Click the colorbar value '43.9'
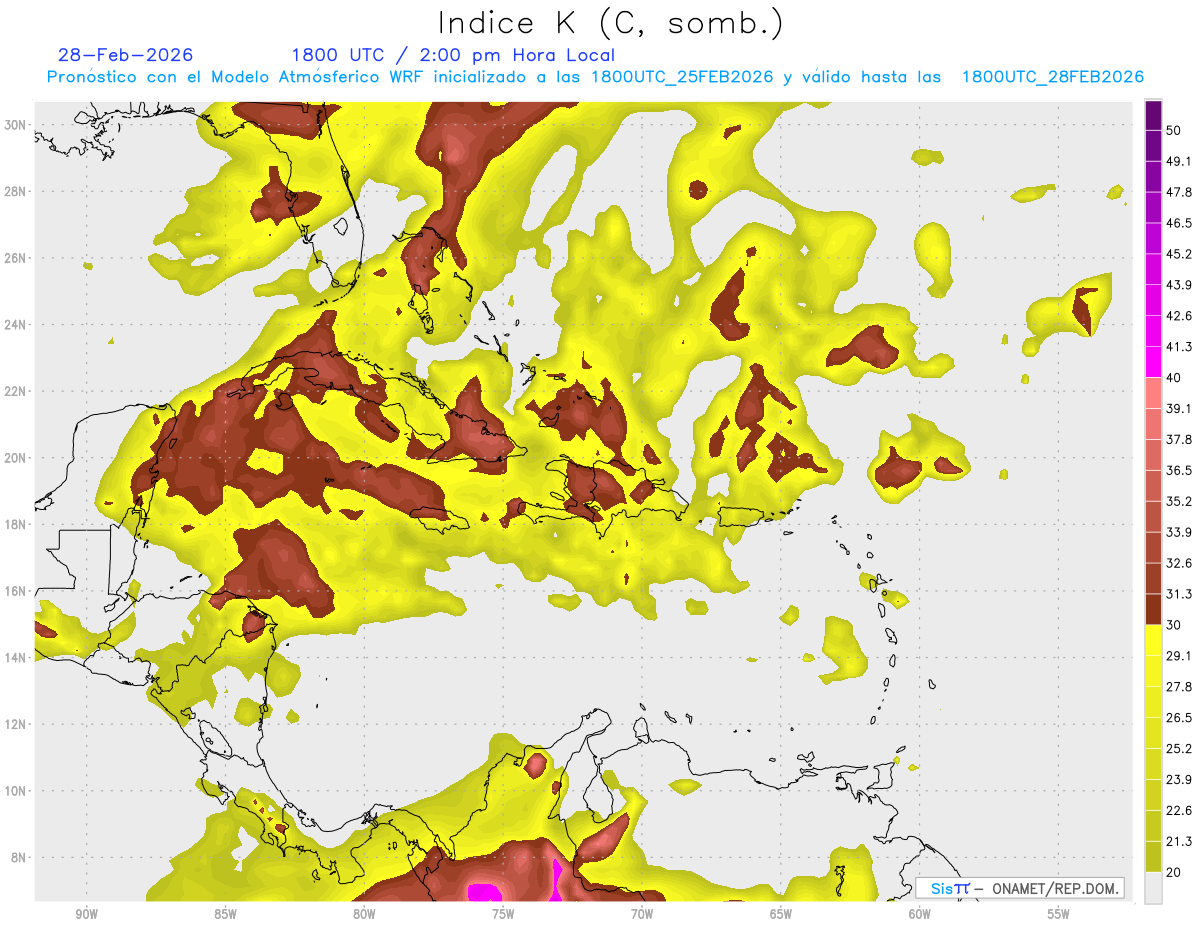The width and height of the screenshot is (1200, 927). pos(1179,285)
